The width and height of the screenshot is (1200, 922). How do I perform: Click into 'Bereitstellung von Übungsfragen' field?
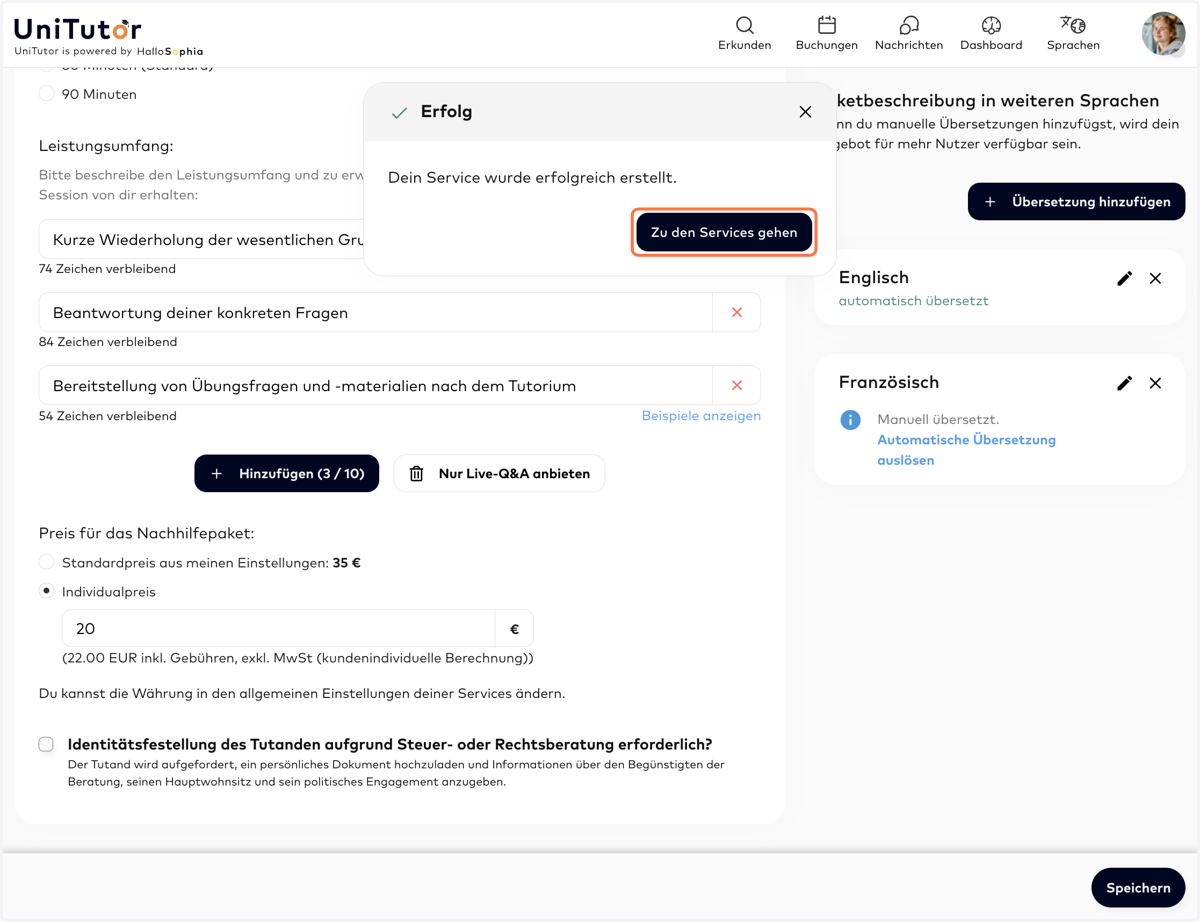pyautogui.click(x=376, y=386)
